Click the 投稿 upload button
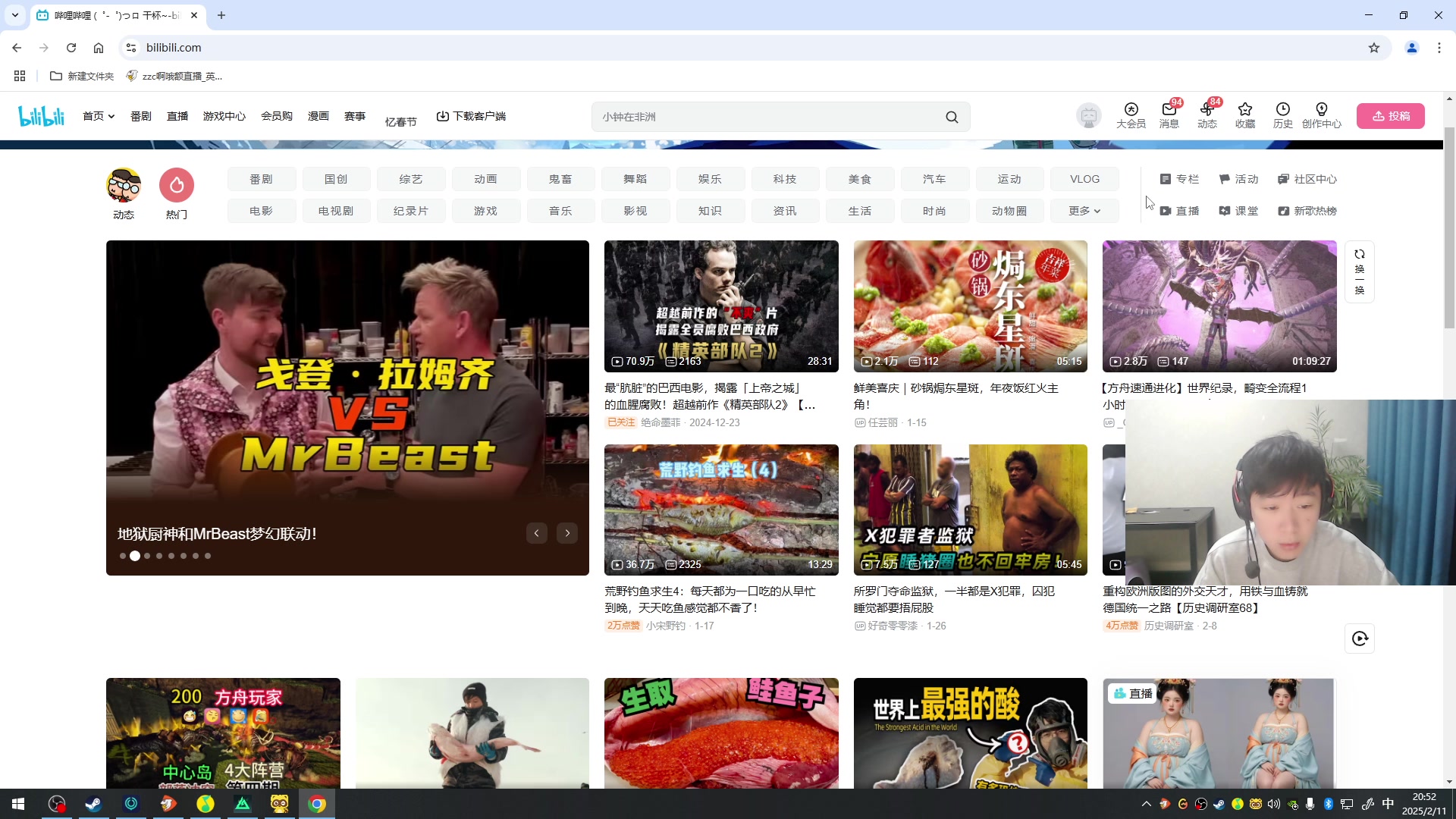Image resolution: width=1456 pixels, height=819 pixels. click(x=1390, y=116)
